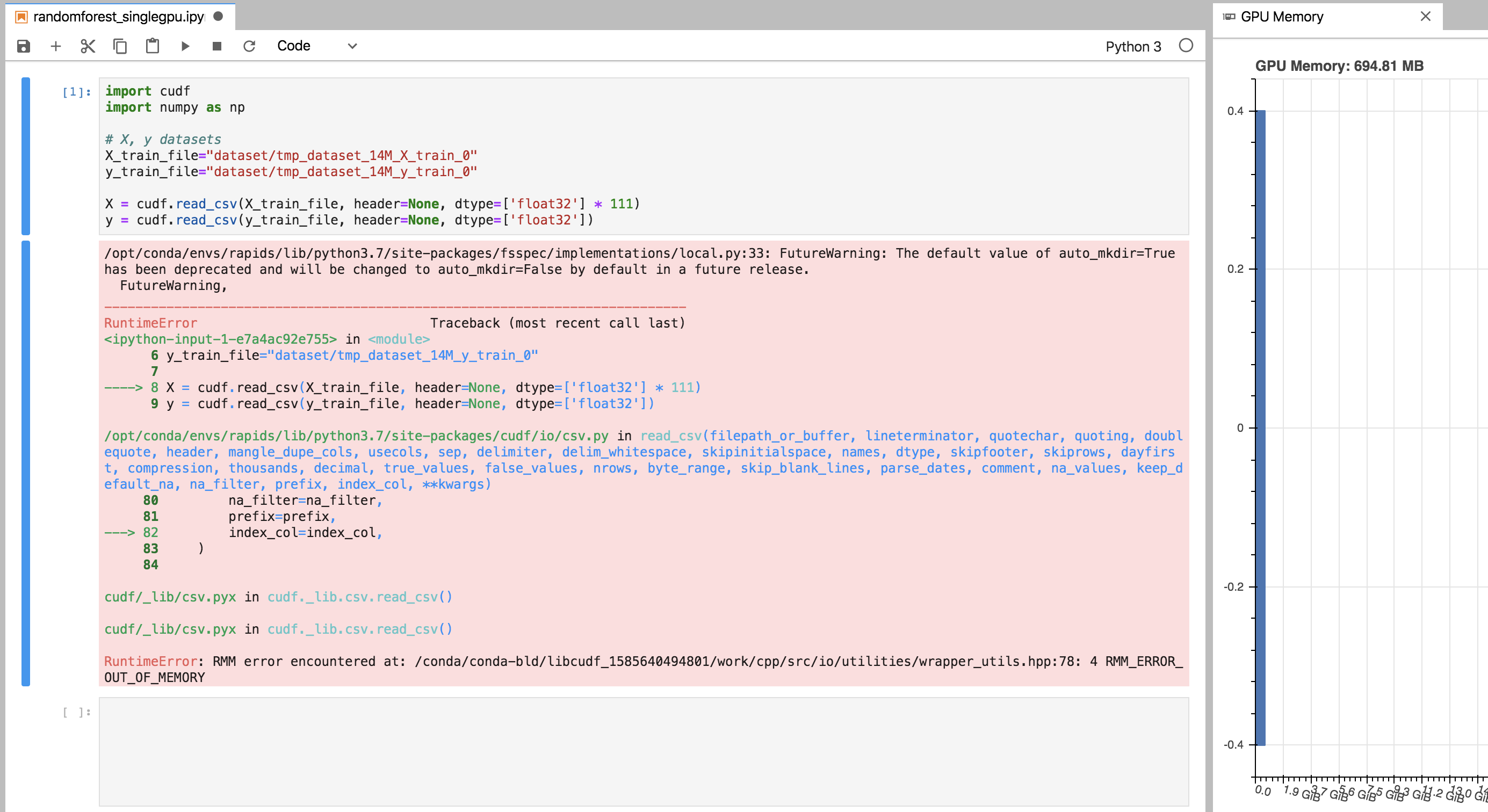Check kernel status via the busy indicator circle
Image resolution: width=1488 pixels, height=812 pixels.
pos(1187,46)
